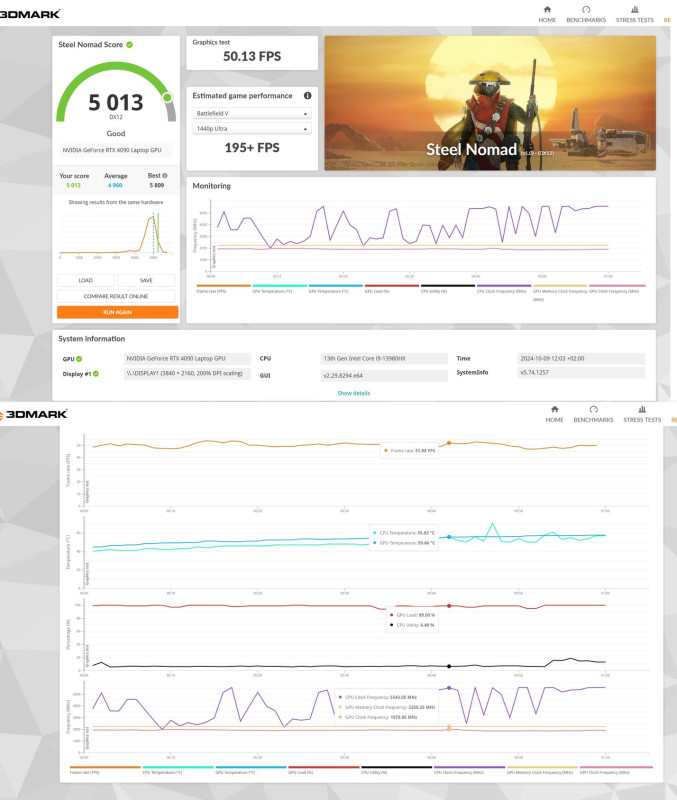This screenshot has height=800, width=677.
Task: Open Stress Tests in the detailed monitoring window
Action: [x=642, y=414]
